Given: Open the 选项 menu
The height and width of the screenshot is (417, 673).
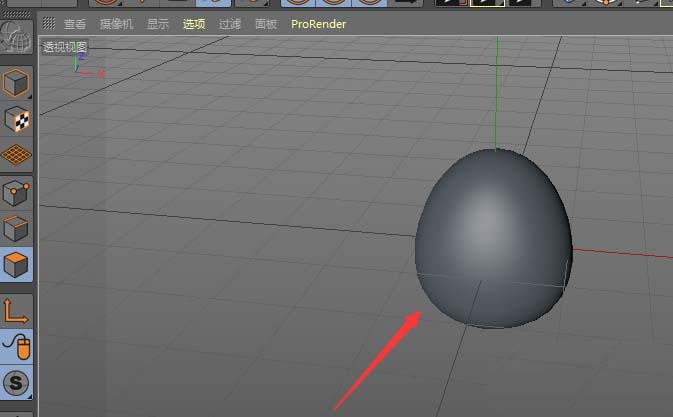Looking at the screenshot, I should tap(194, 24).
